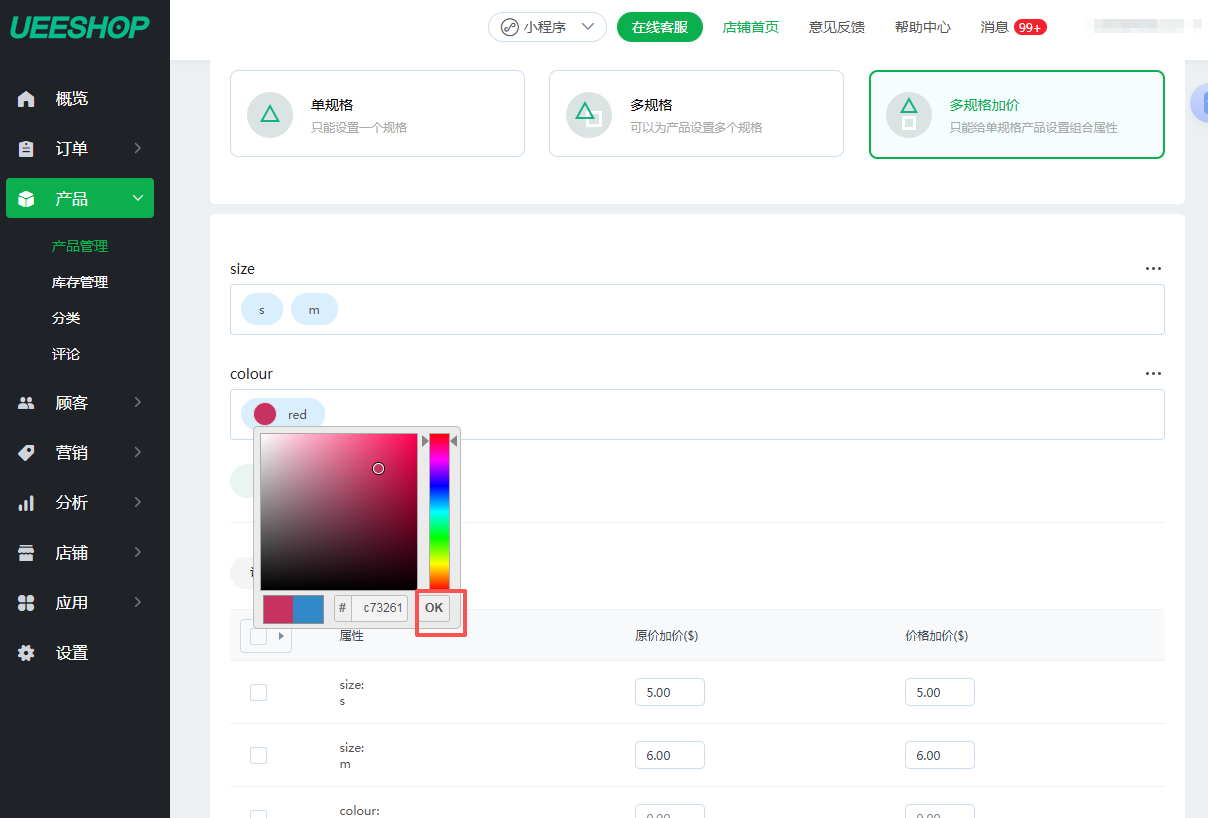
Task: Click the rainbow hue slider strip
Action: pos(439,510)
